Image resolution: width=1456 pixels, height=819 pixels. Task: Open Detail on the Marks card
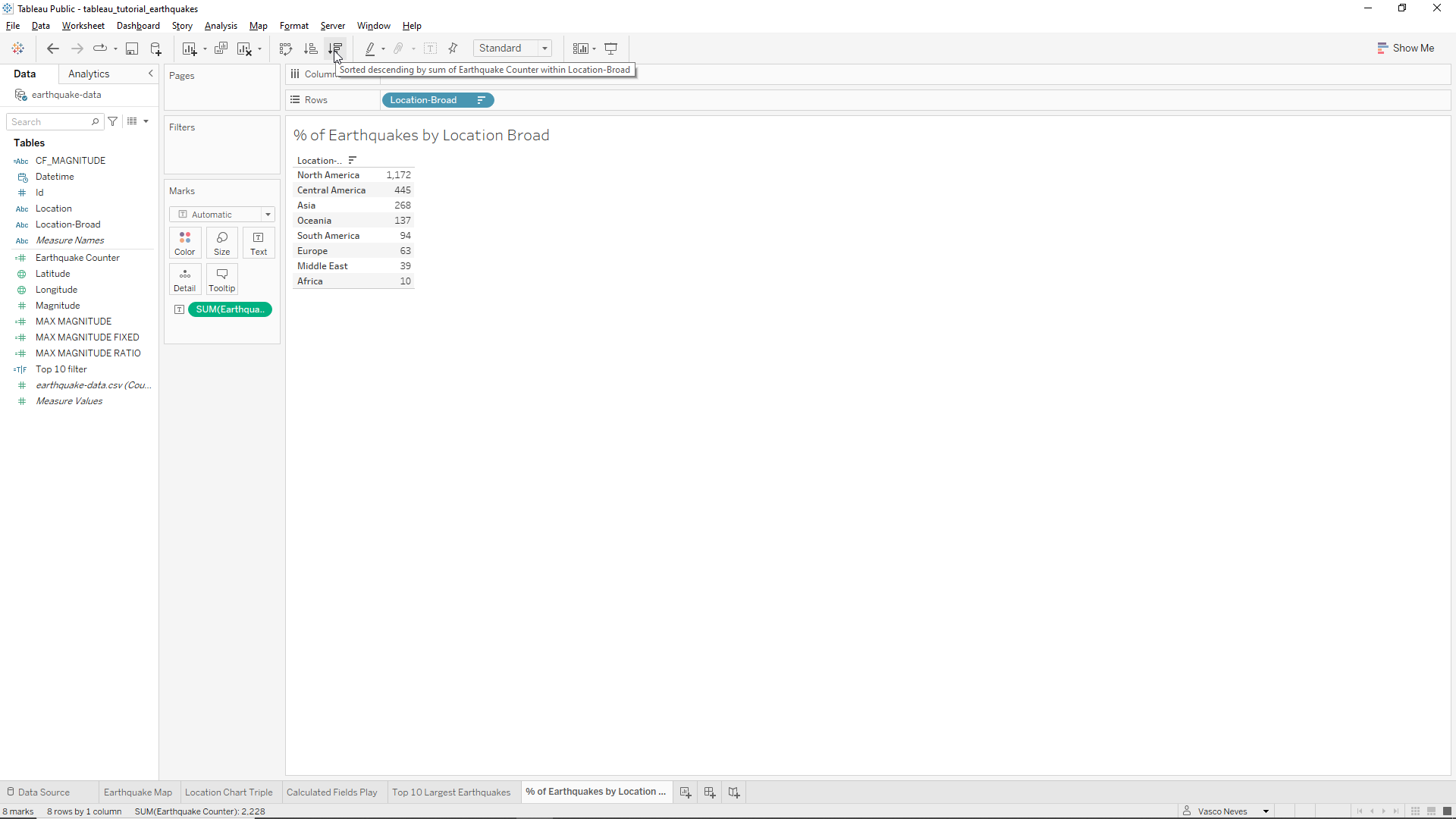click(x=185, y=280)
